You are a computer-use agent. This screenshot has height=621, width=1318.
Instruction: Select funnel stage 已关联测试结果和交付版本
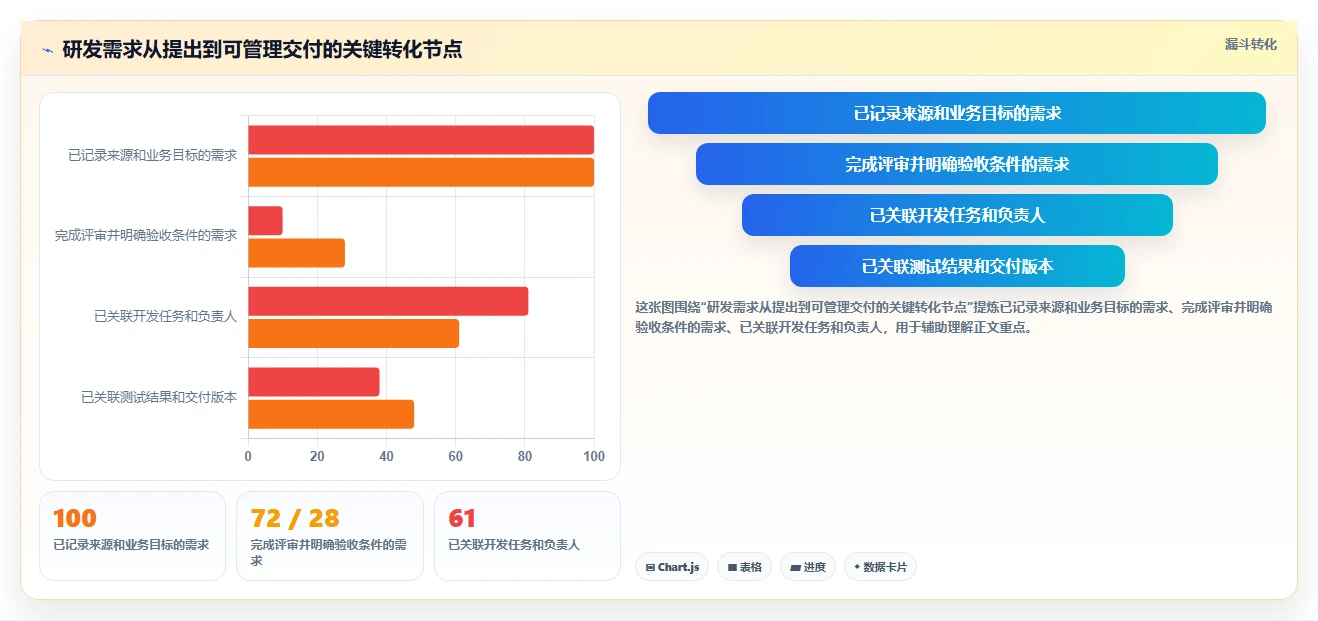tap(957, 266)
